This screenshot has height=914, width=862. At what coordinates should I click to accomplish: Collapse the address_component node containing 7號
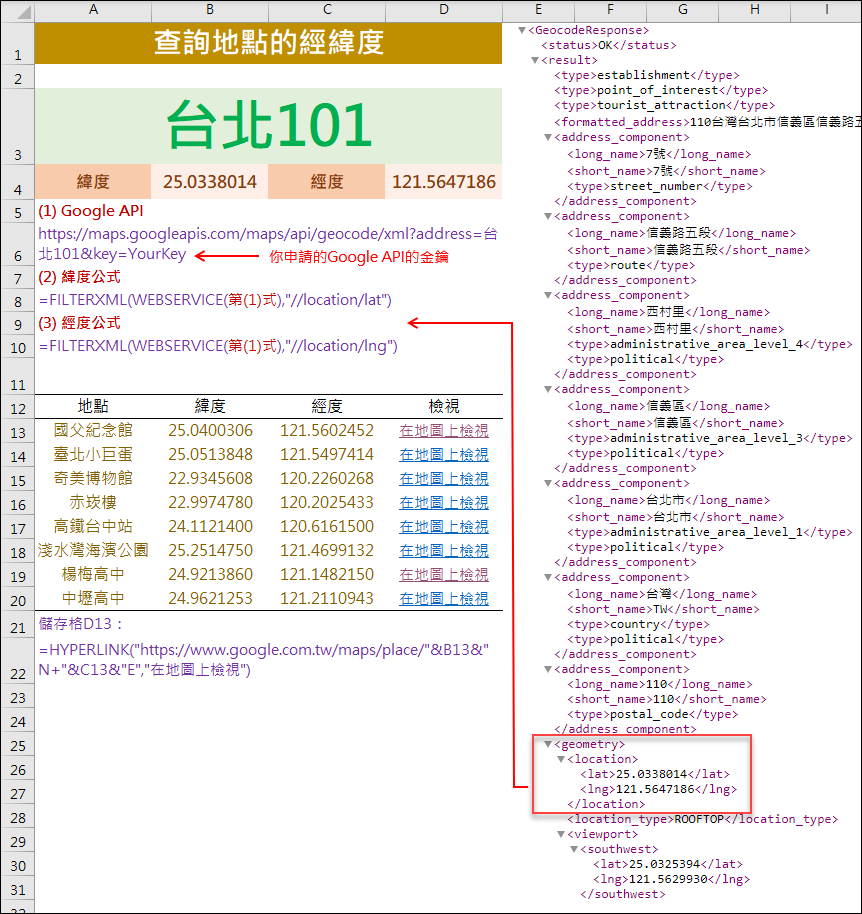point(548,138)
